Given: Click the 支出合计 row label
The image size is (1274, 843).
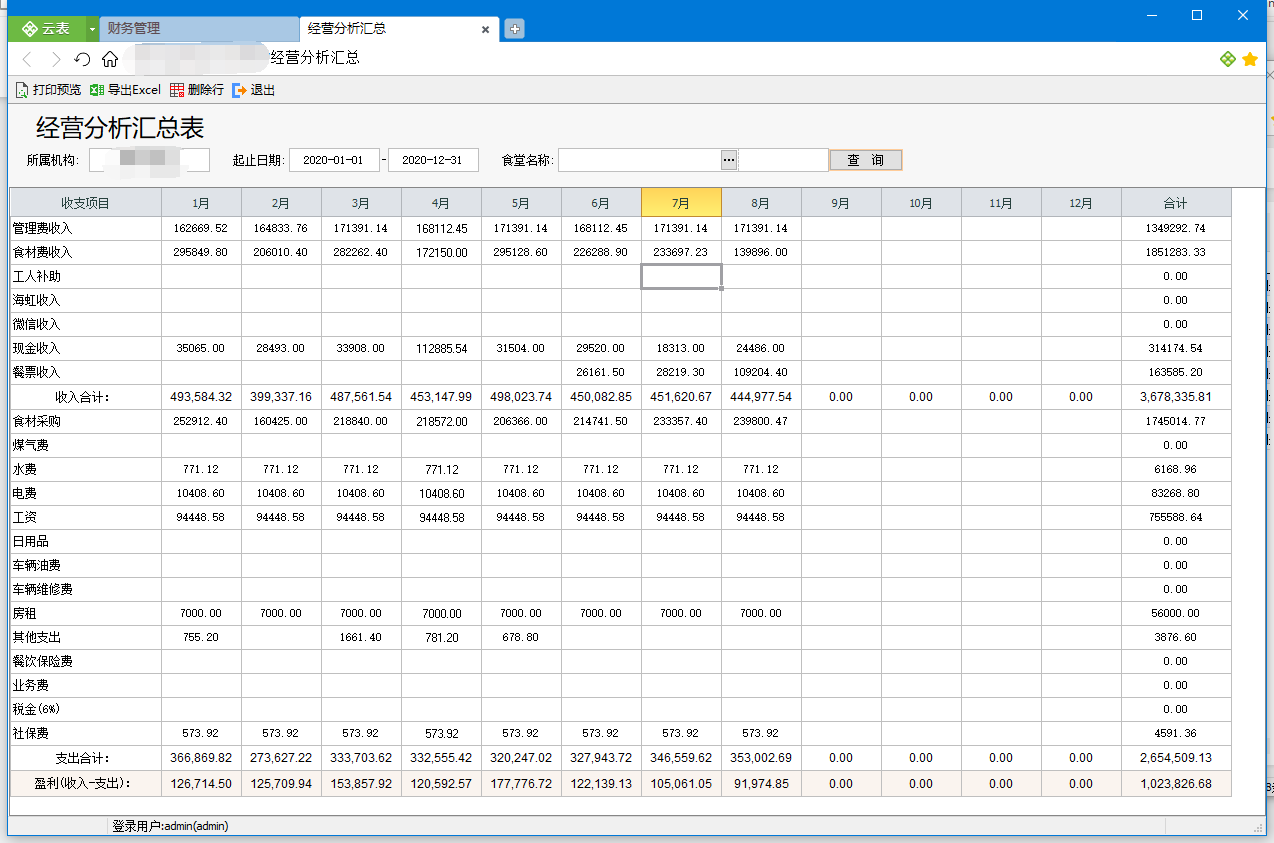Looking at the screenshot, I should coord(82,758).
